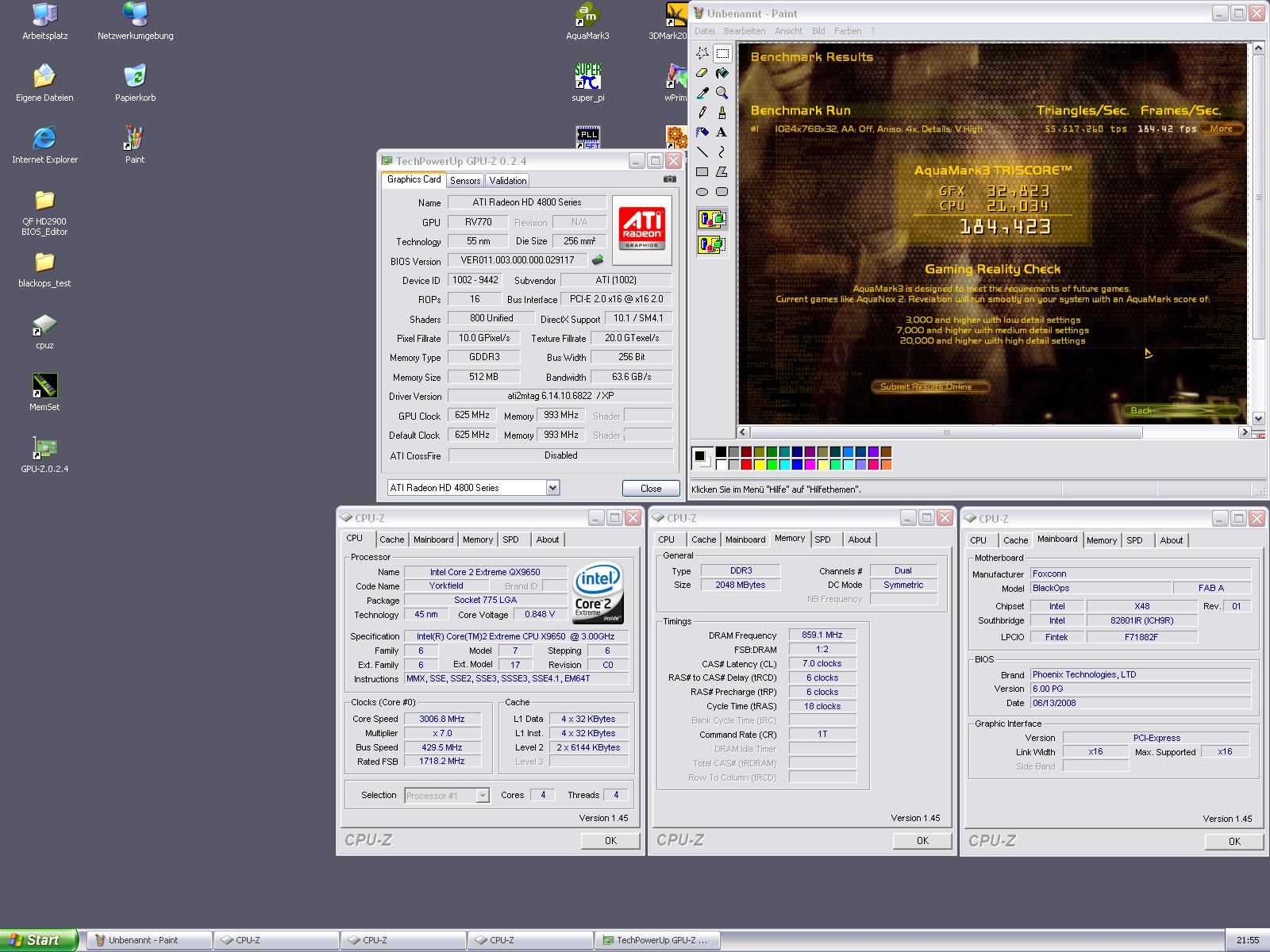
Task: Click OK in the CPU-Z processor window
Action: click(610, 840)
